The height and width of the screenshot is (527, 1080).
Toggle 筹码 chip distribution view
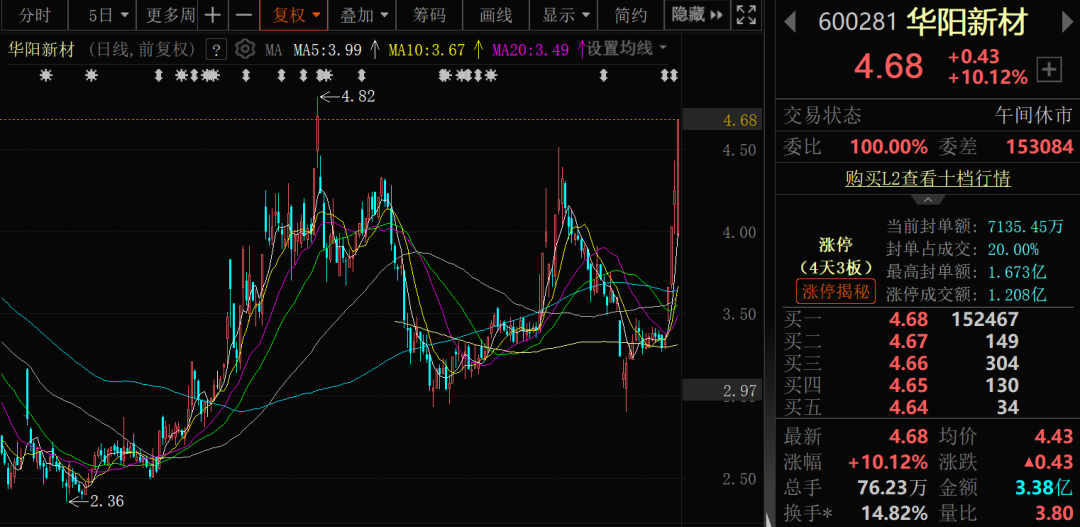430,15
